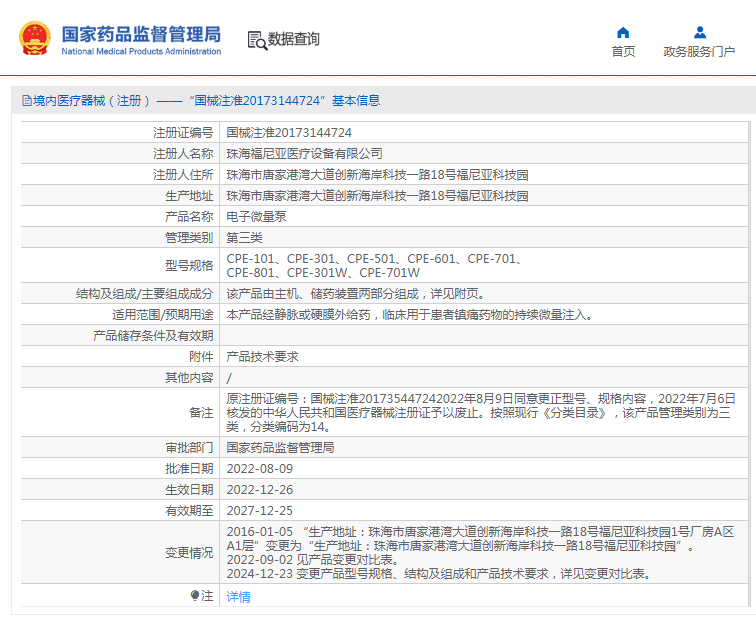Screen dimensions: 756x624
Task: Click the document icon before 境内医疗器械
Action: coord(27,101)
